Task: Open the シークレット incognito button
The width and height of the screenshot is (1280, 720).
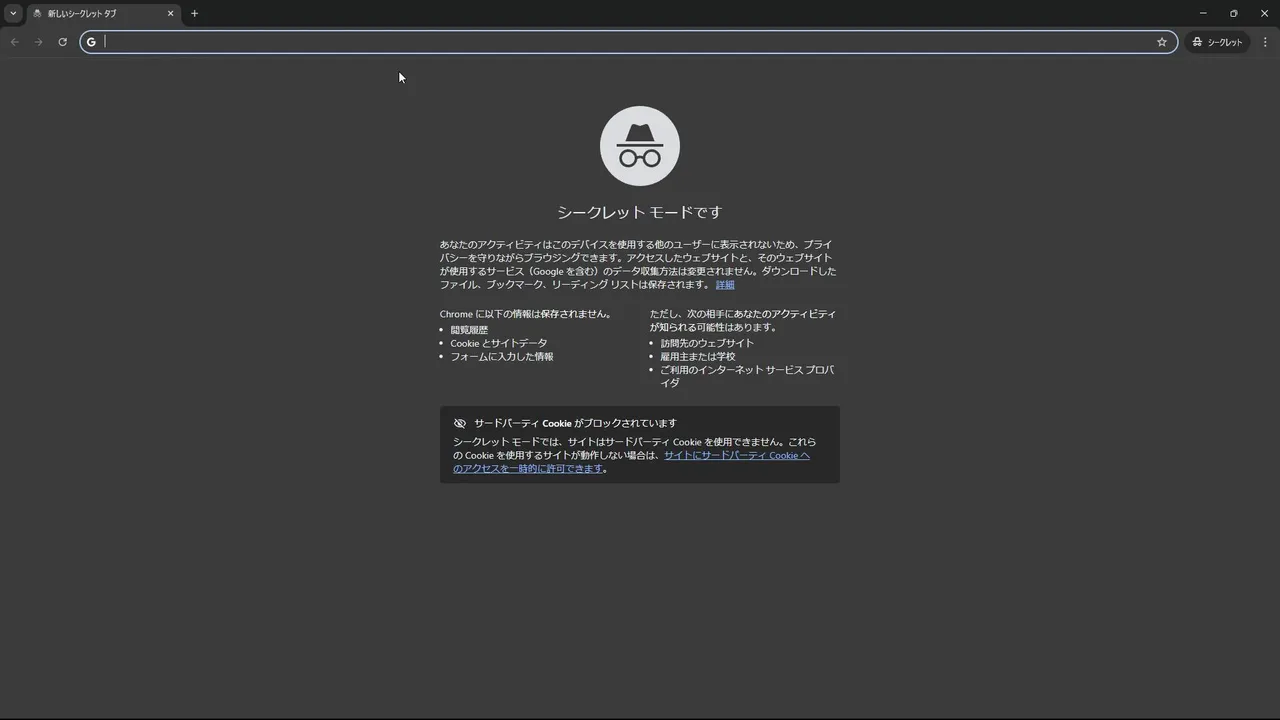Action: (x=1217, y=42)
